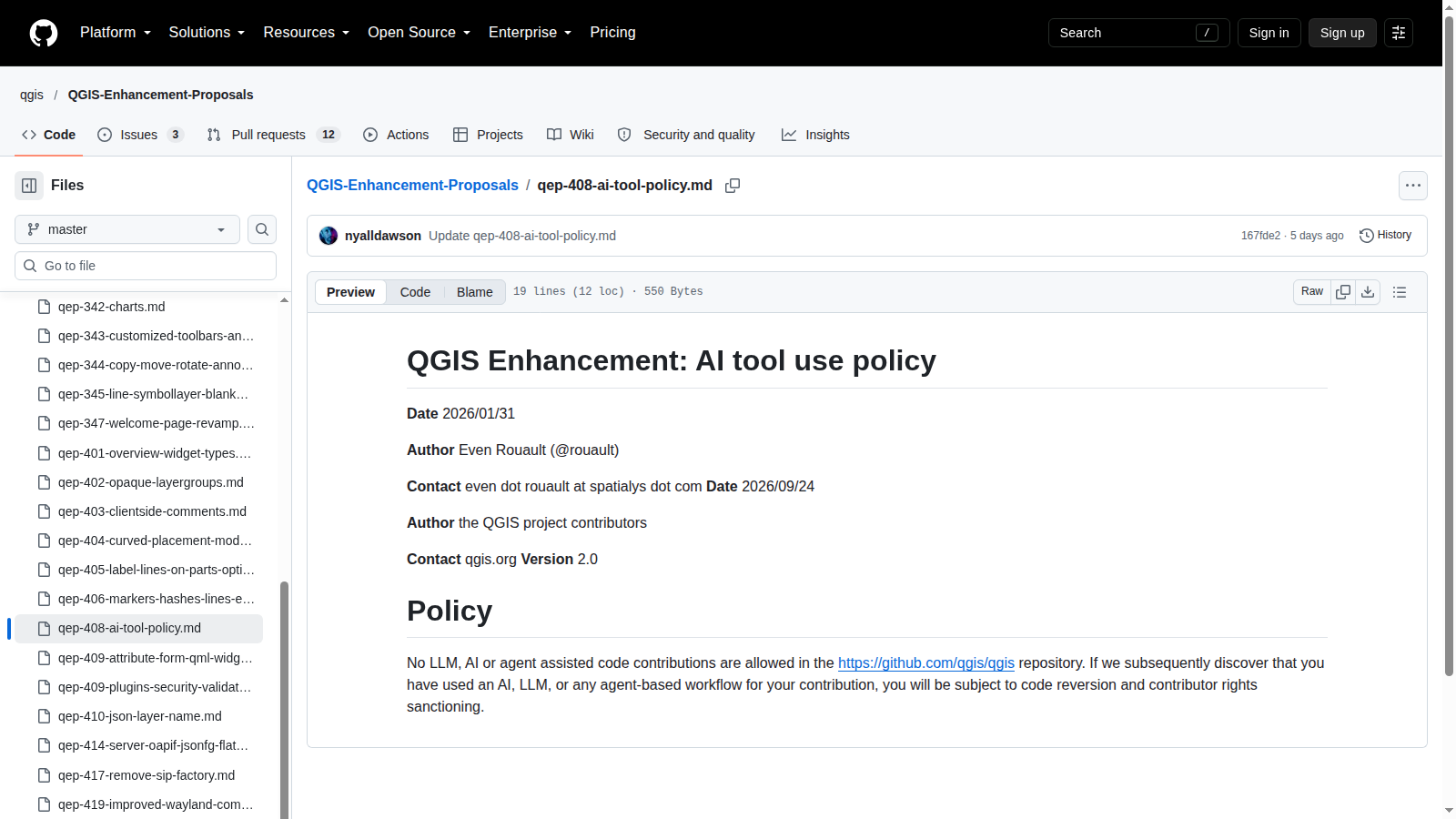1456x819 pixels.
Task: Go to the Actions tab
Action: (x=396, y=135)
